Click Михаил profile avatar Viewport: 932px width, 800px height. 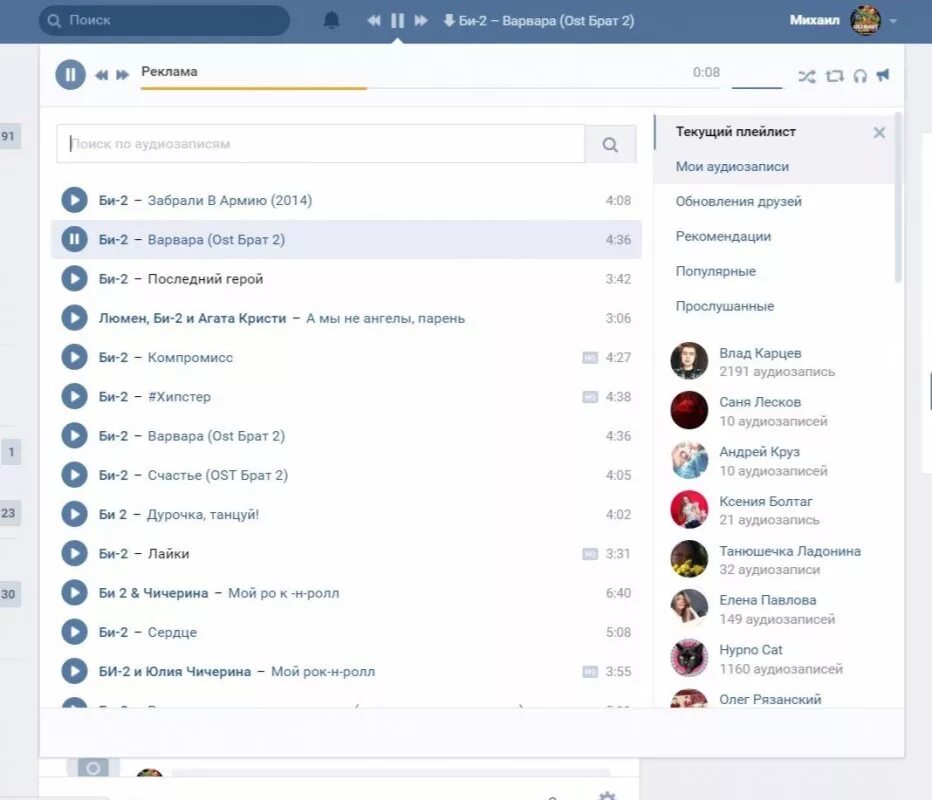865,20
